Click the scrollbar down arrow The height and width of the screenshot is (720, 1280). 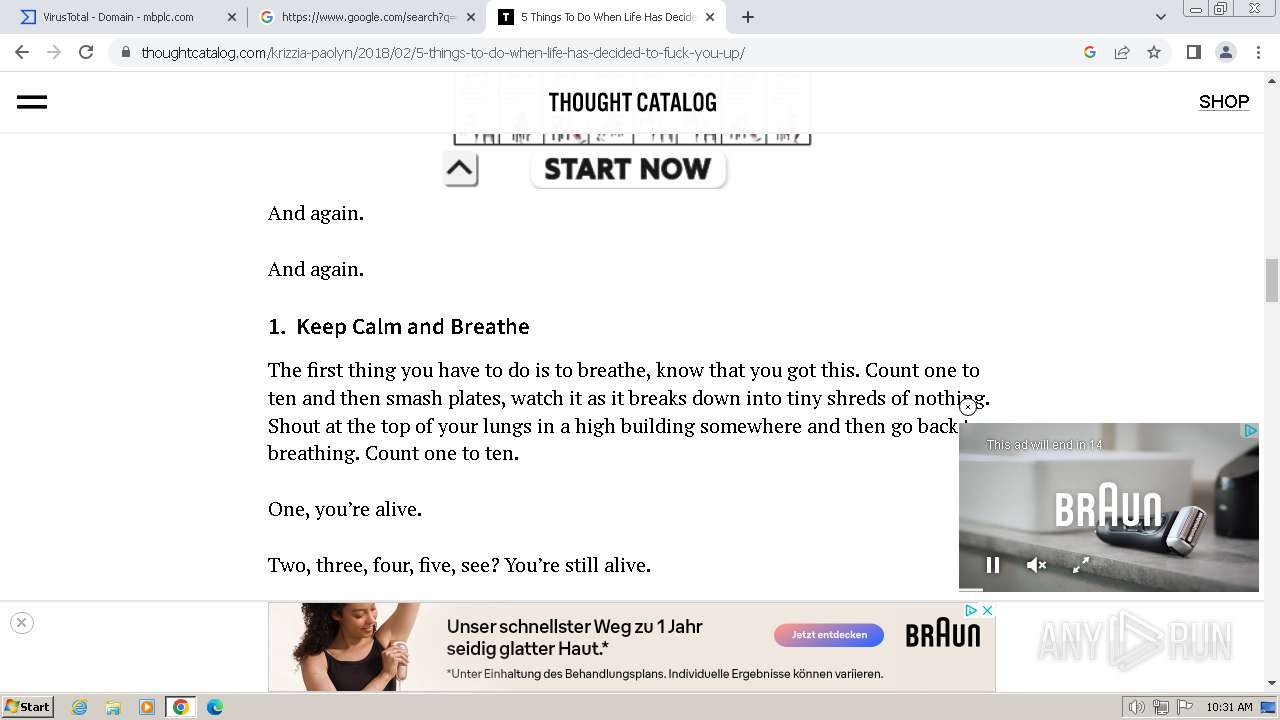coord(1272,683)
